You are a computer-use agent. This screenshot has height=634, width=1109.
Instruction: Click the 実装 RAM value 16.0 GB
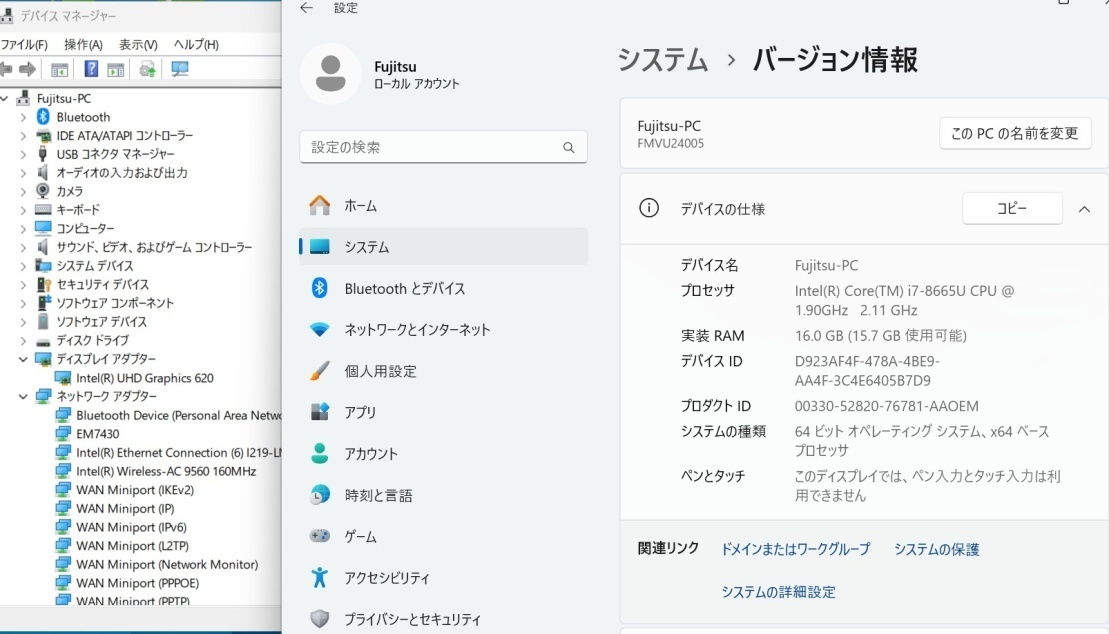click(x=881, y=335)
